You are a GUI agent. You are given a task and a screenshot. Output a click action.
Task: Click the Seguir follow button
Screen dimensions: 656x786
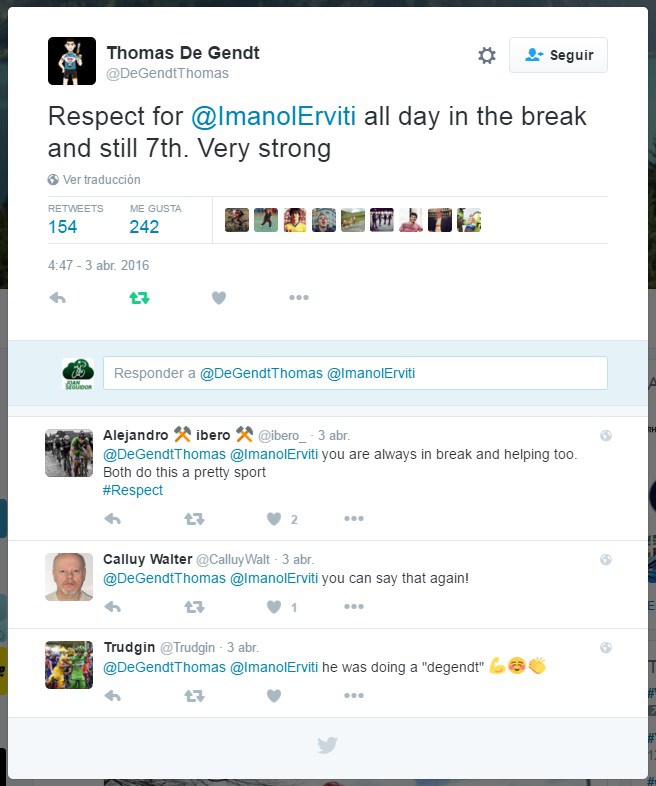pos(558,56)
